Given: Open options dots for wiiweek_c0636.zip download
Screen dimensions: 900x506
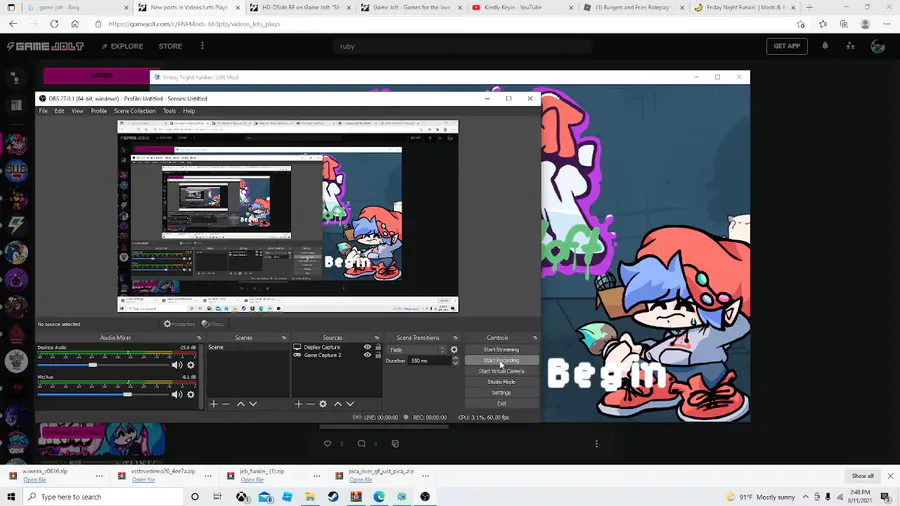Looking at the screenshot, I should point(99,476).
